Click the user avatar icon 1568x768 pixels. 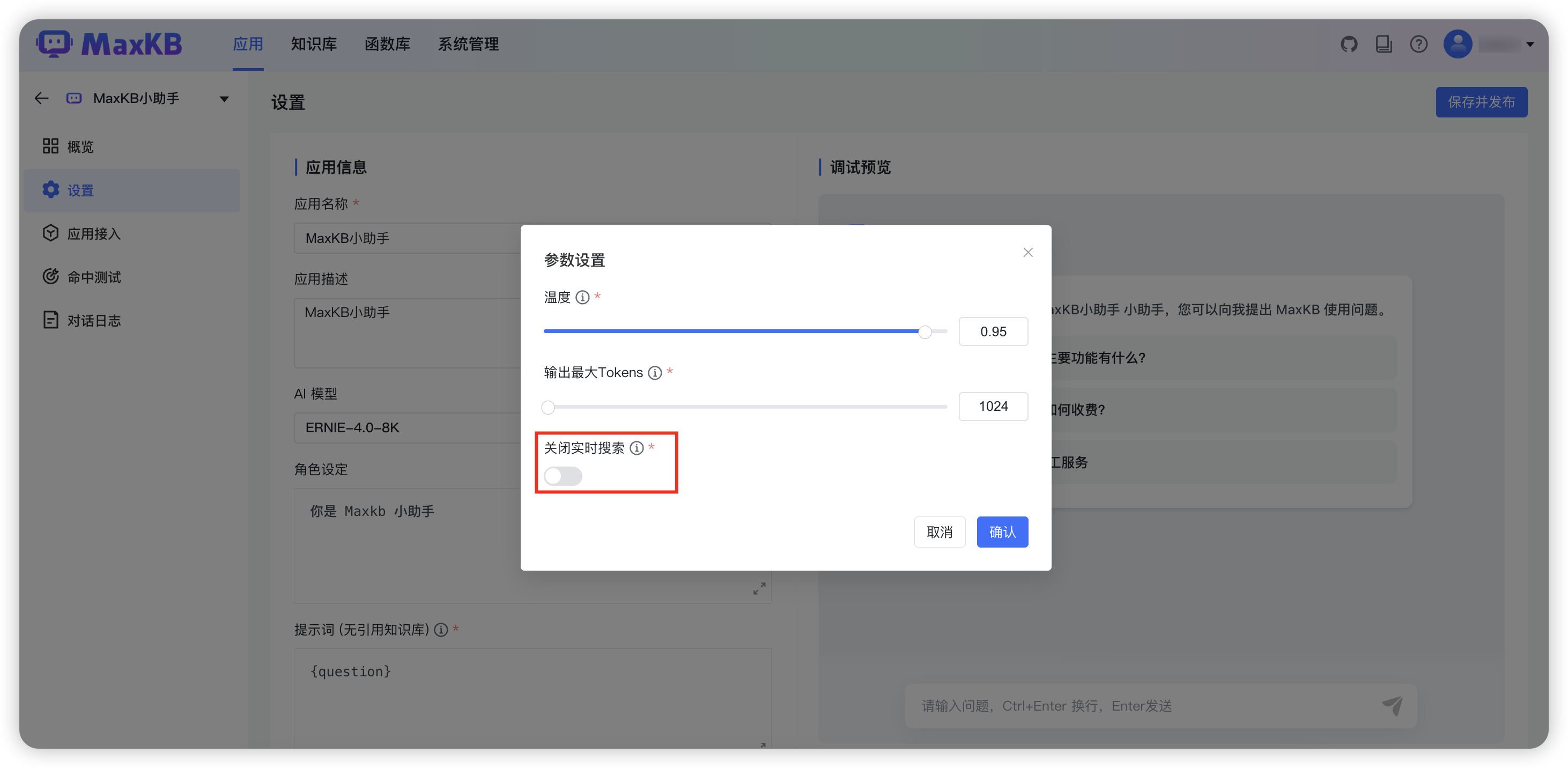coord(1457,45)
